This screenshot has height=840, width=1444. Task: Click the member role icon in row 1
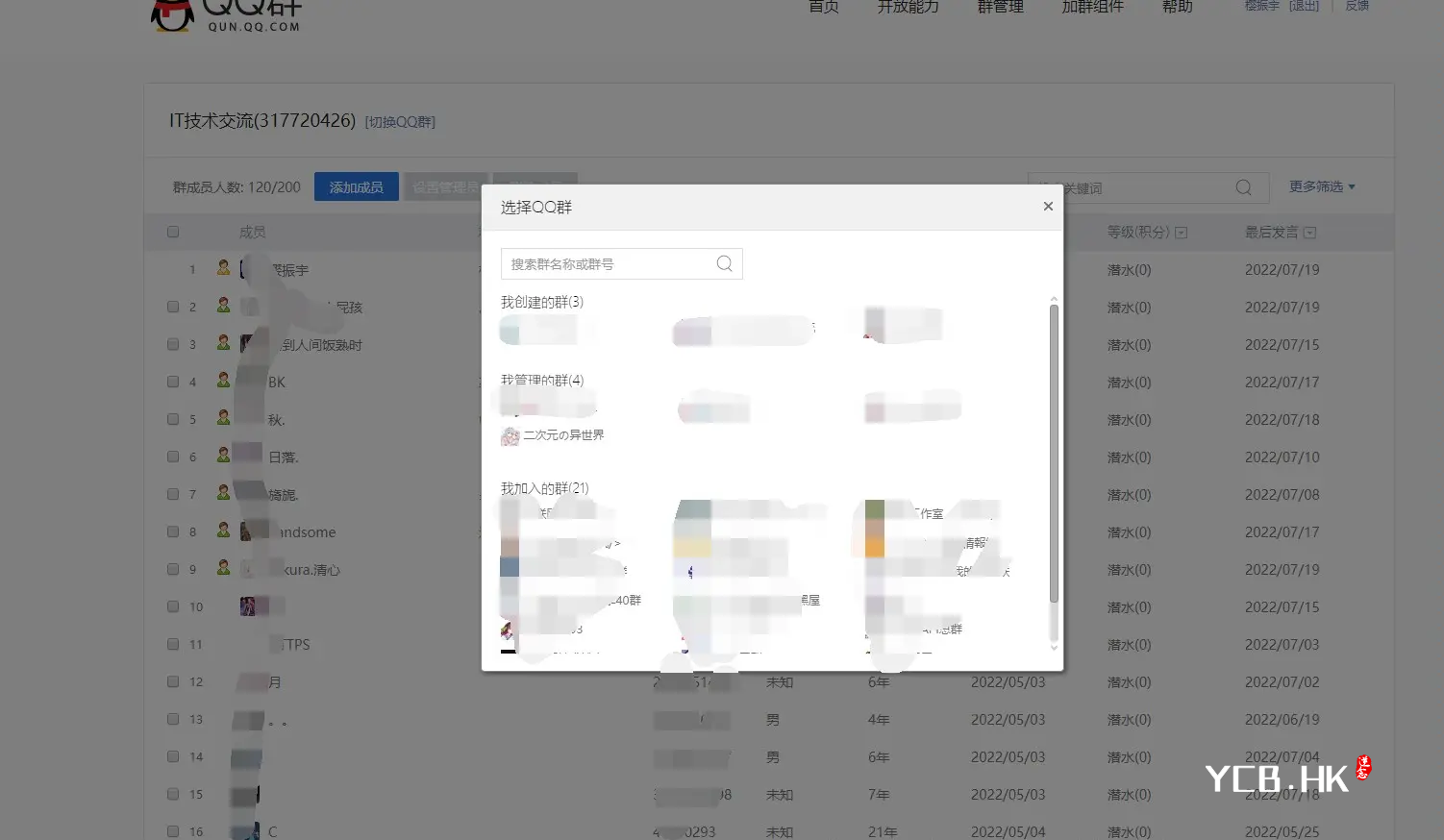(x=223, y=268)
